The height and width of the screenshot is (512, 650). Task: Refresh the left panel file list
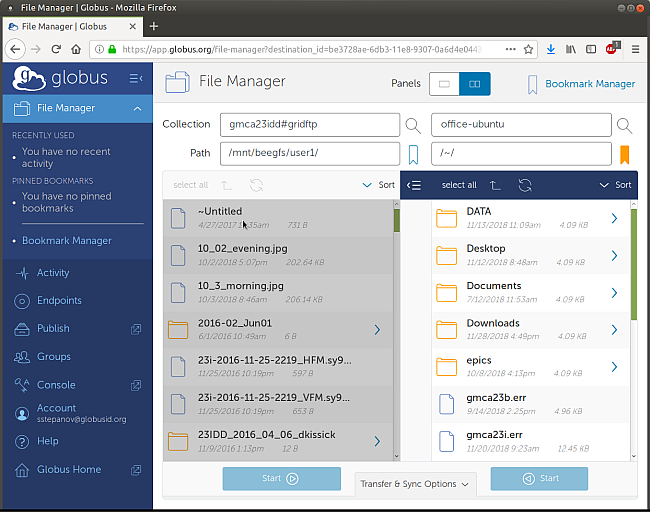pos(256,185)
